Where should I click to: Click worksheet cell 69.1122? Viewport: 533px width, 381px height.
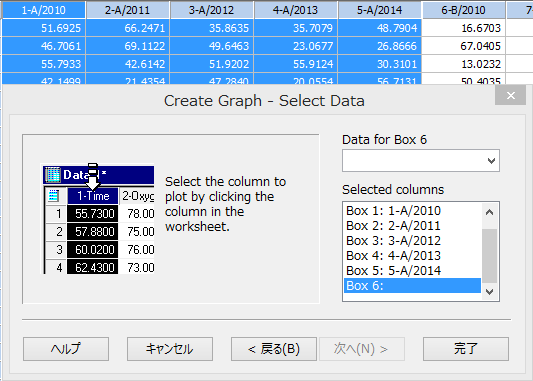[127, 46]
